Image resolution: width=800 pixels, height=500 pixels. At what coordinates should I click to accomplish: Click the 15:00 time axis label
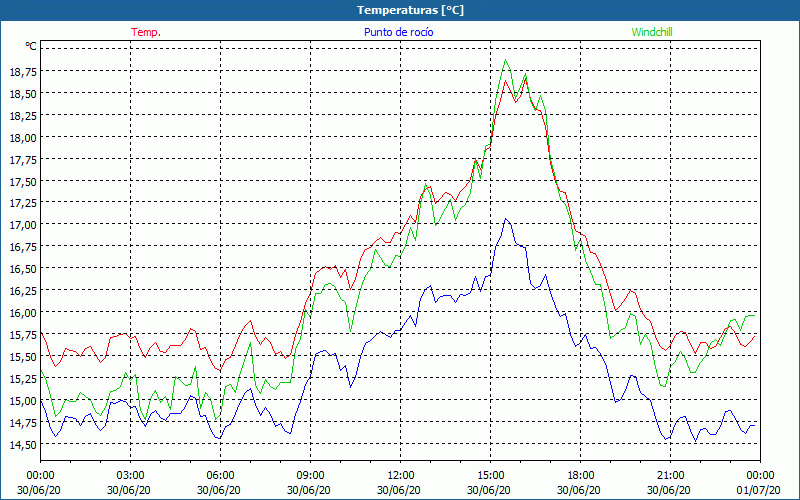(x=490, y=475)
